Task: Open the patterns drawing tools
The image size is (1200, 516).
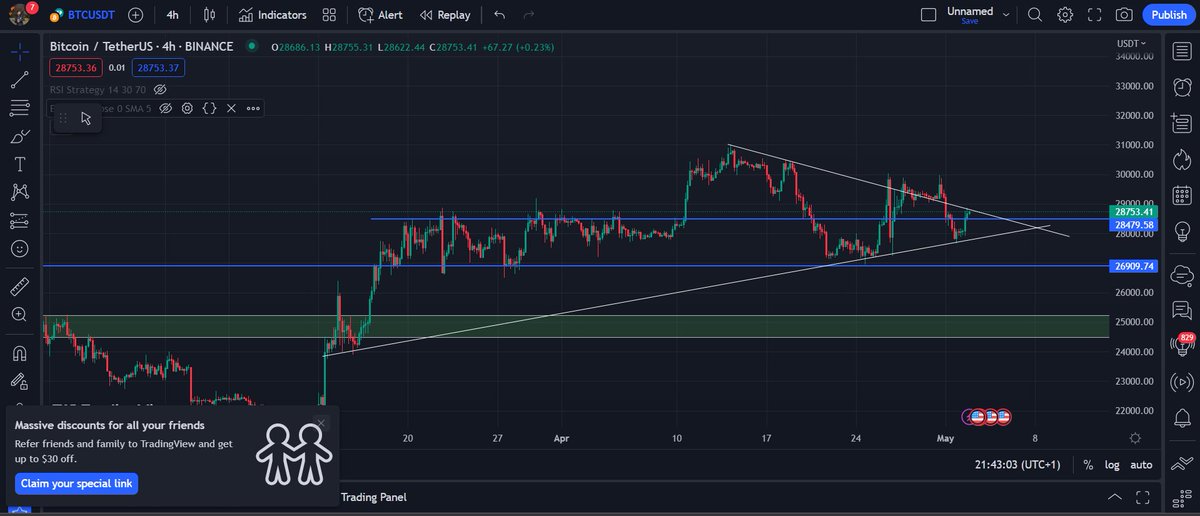Action: click(x=19, y=192)
